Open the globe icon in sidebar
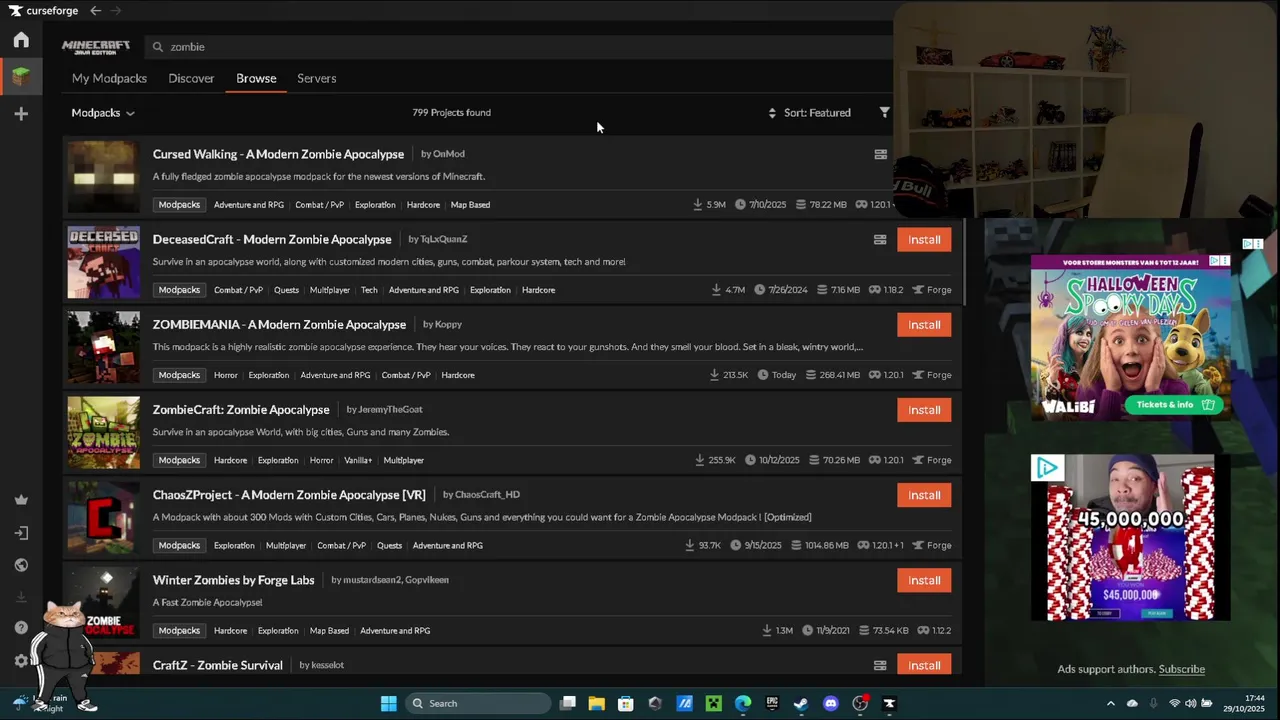The image size is (1280, 720). coord(21,565)
